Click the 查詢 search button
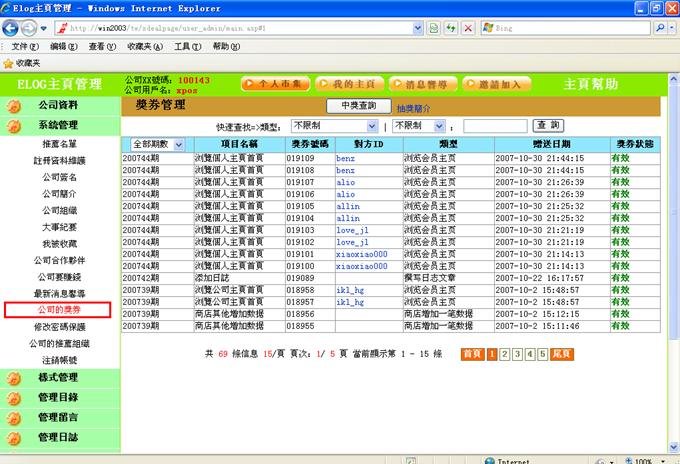 (x=549, y=126)
